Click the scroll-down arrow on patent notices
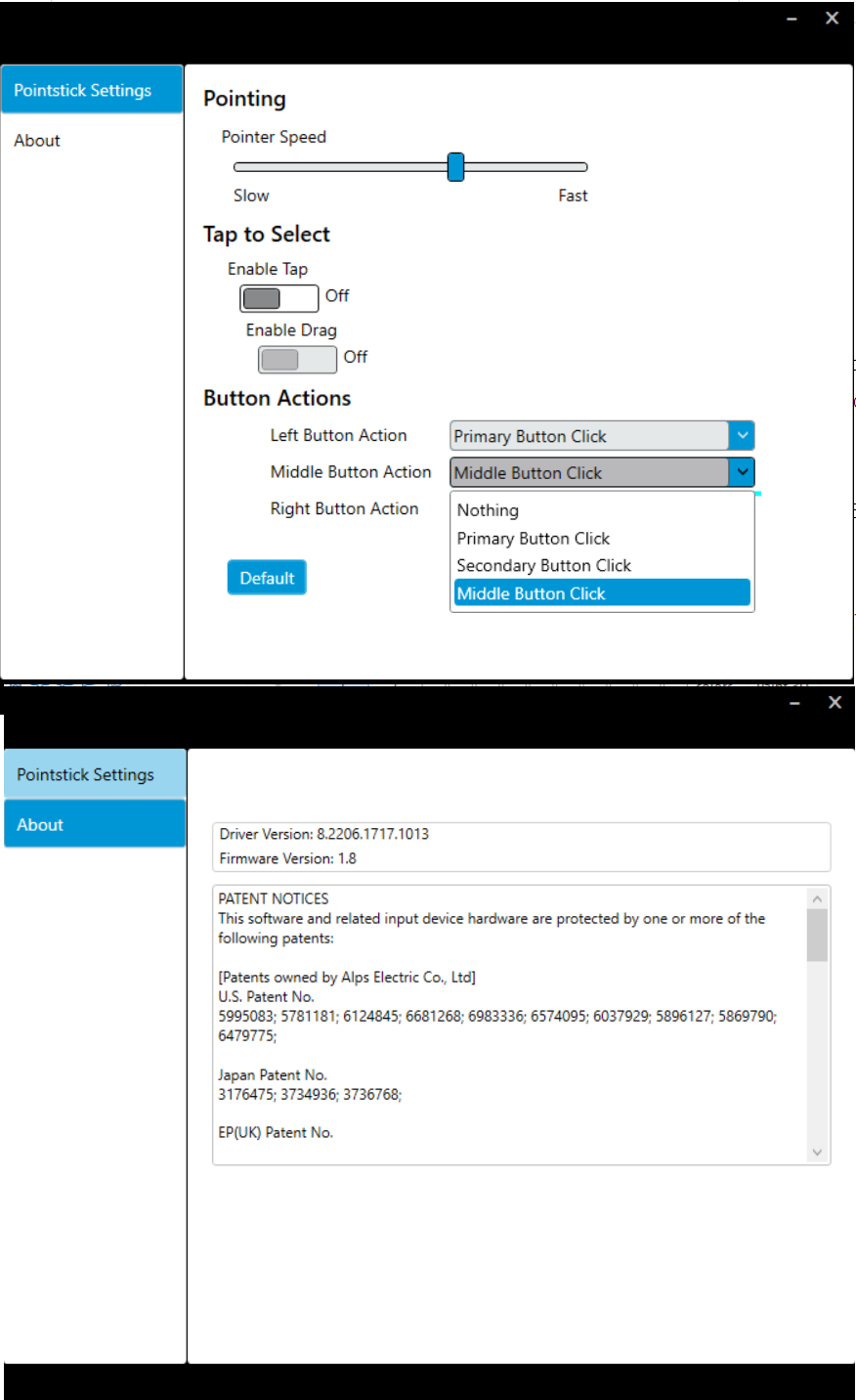856x1400 pixels. tap(819, 1152)
